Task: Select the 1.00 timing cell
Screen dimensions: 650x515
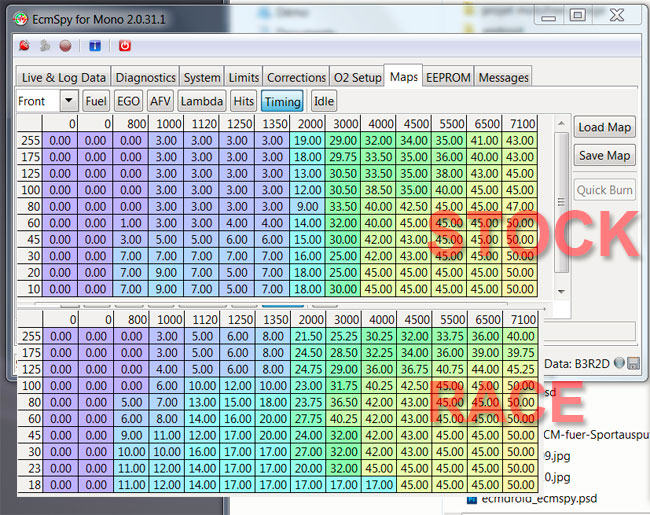Action: [x=131, y=223]
